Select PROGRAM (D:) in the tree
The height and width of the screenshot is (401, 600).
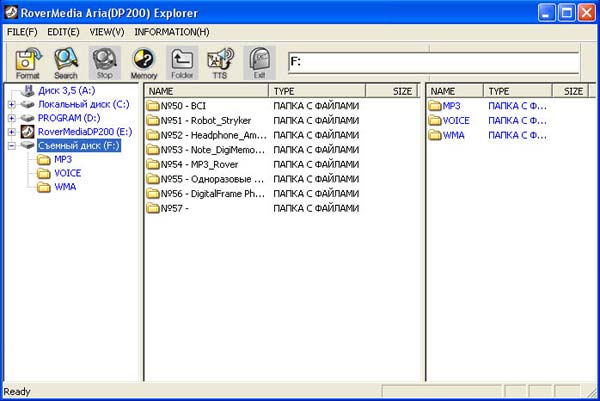pyautogui.click(x=69, y=118)
